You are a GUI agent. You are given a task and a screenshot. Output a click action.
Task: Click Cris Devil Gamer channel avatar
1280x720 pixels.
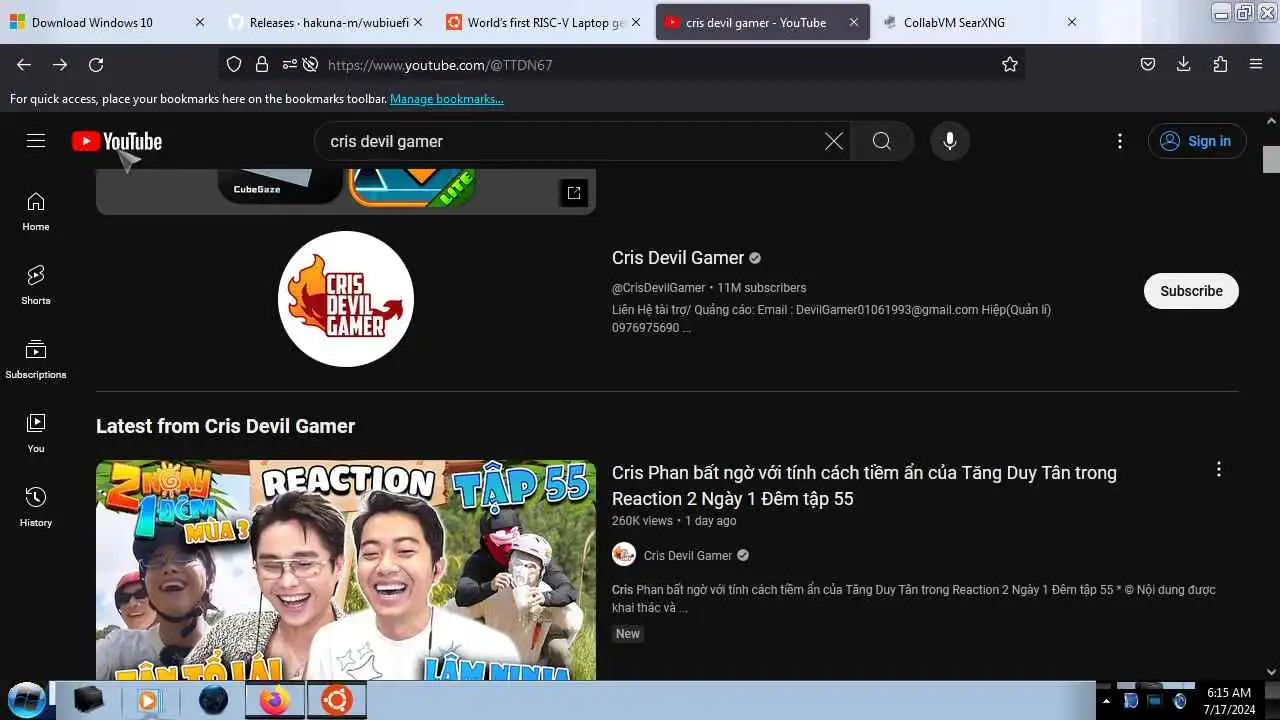click(346, 299)
